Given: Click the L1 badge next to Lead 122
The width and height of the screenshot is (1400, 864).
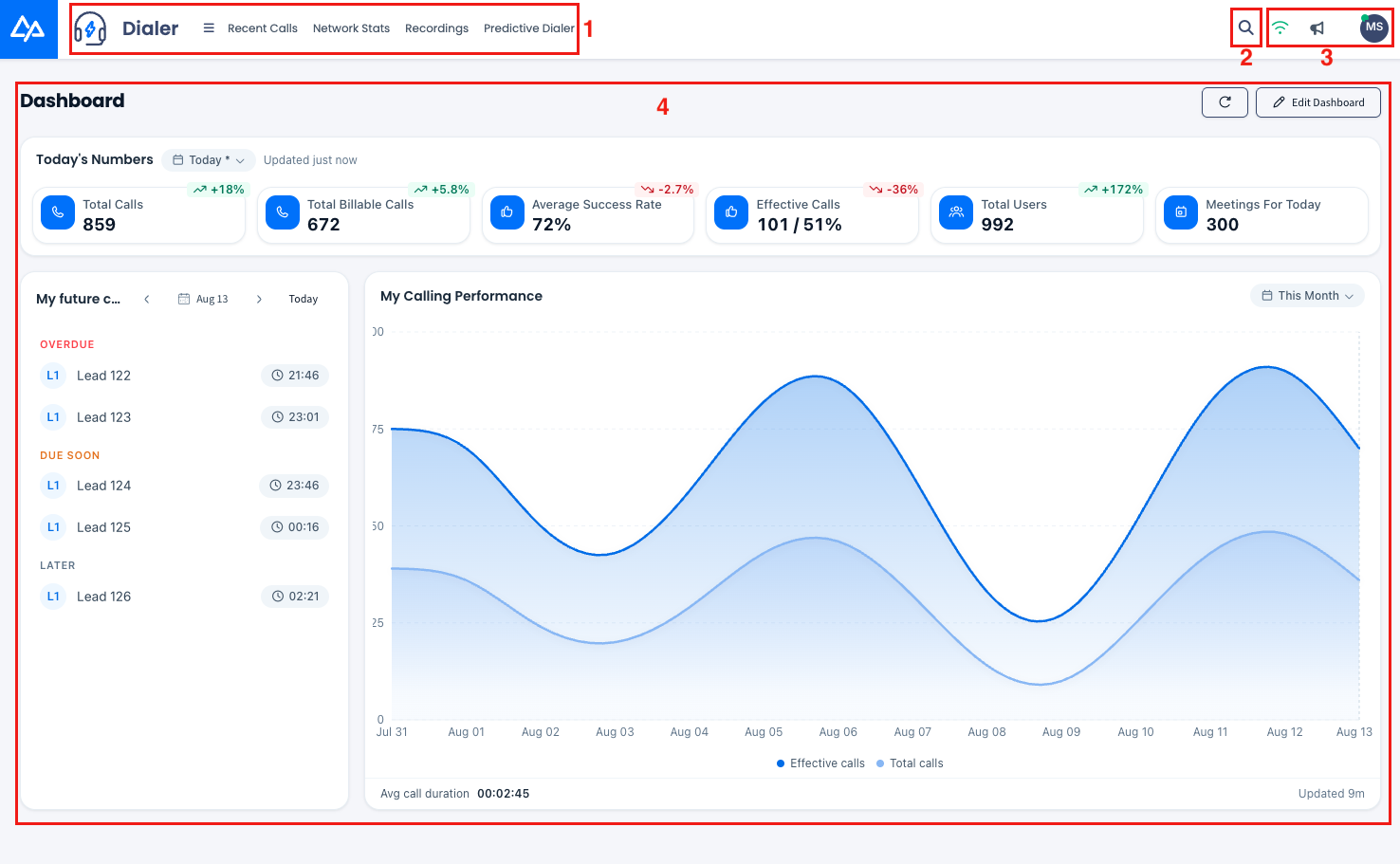Looking at the screenshot, I should click(x=53, y=376).
